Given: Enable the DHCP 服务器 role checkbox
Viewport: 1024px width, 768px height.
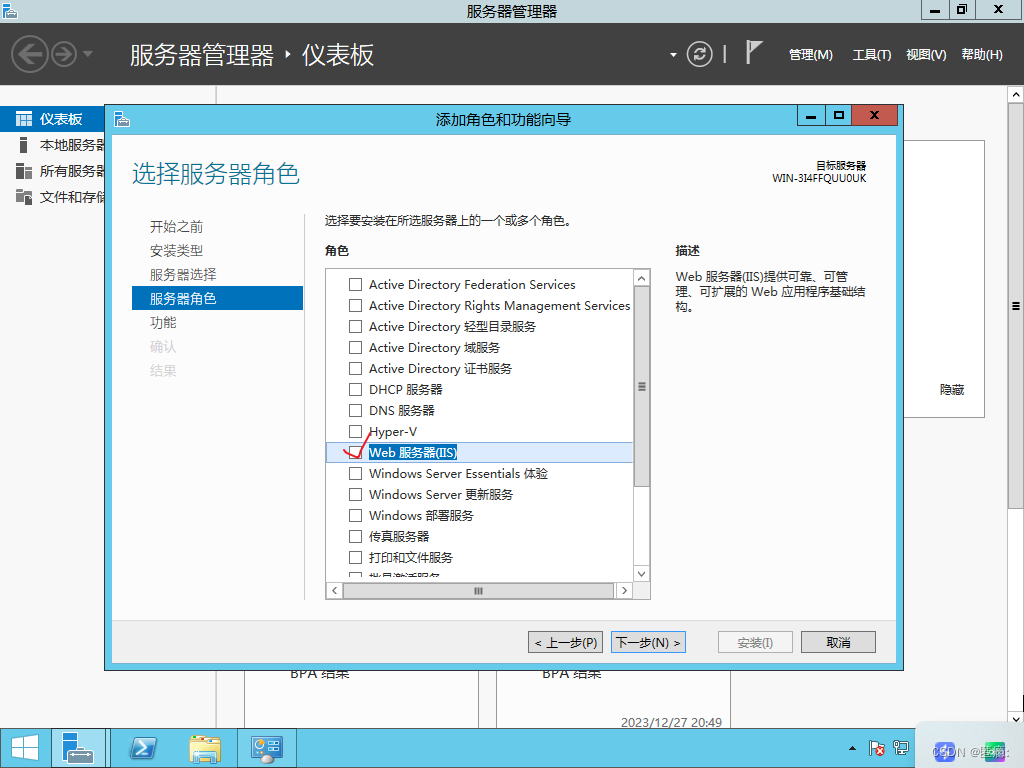Looking at the screenshot, I should 355,389.
